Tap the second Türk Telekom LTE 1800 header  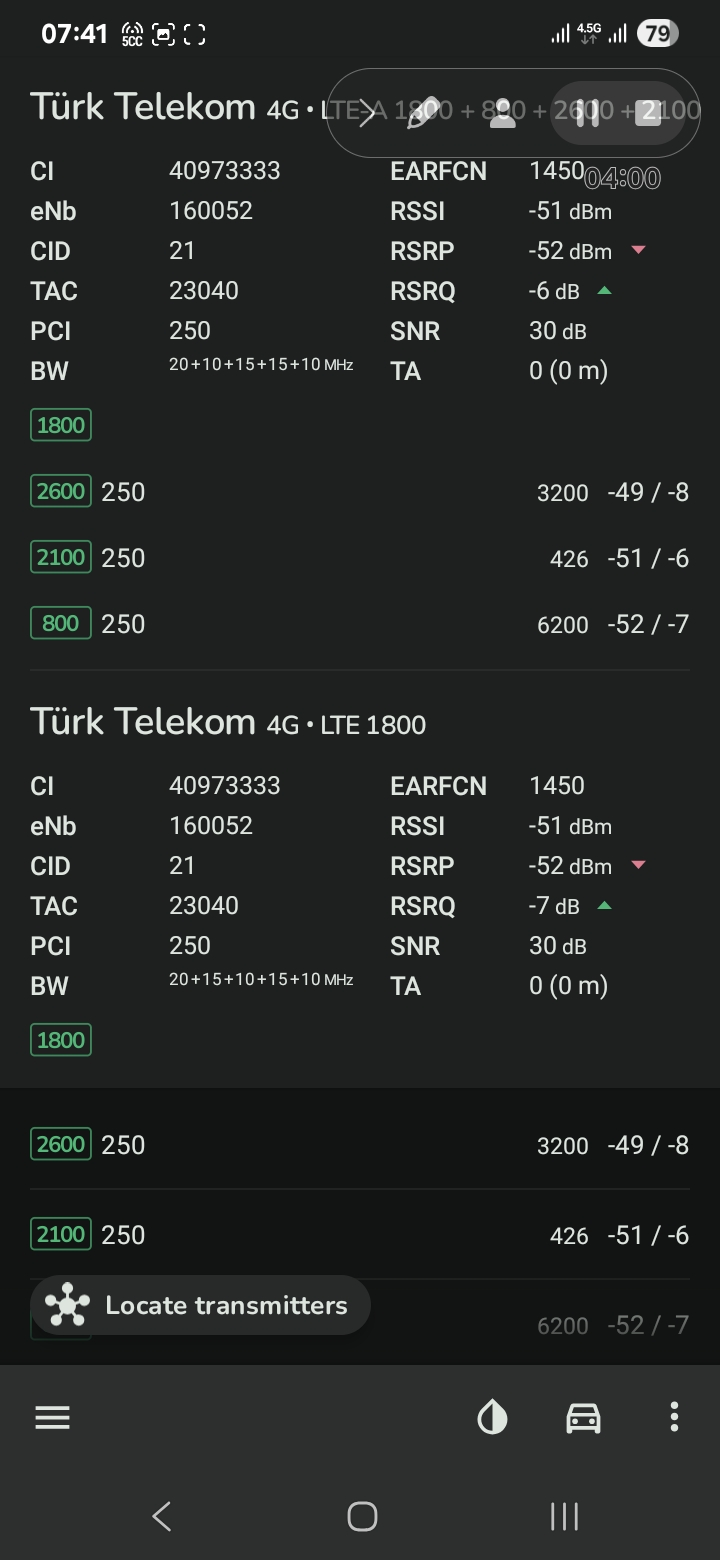[228, 722]
